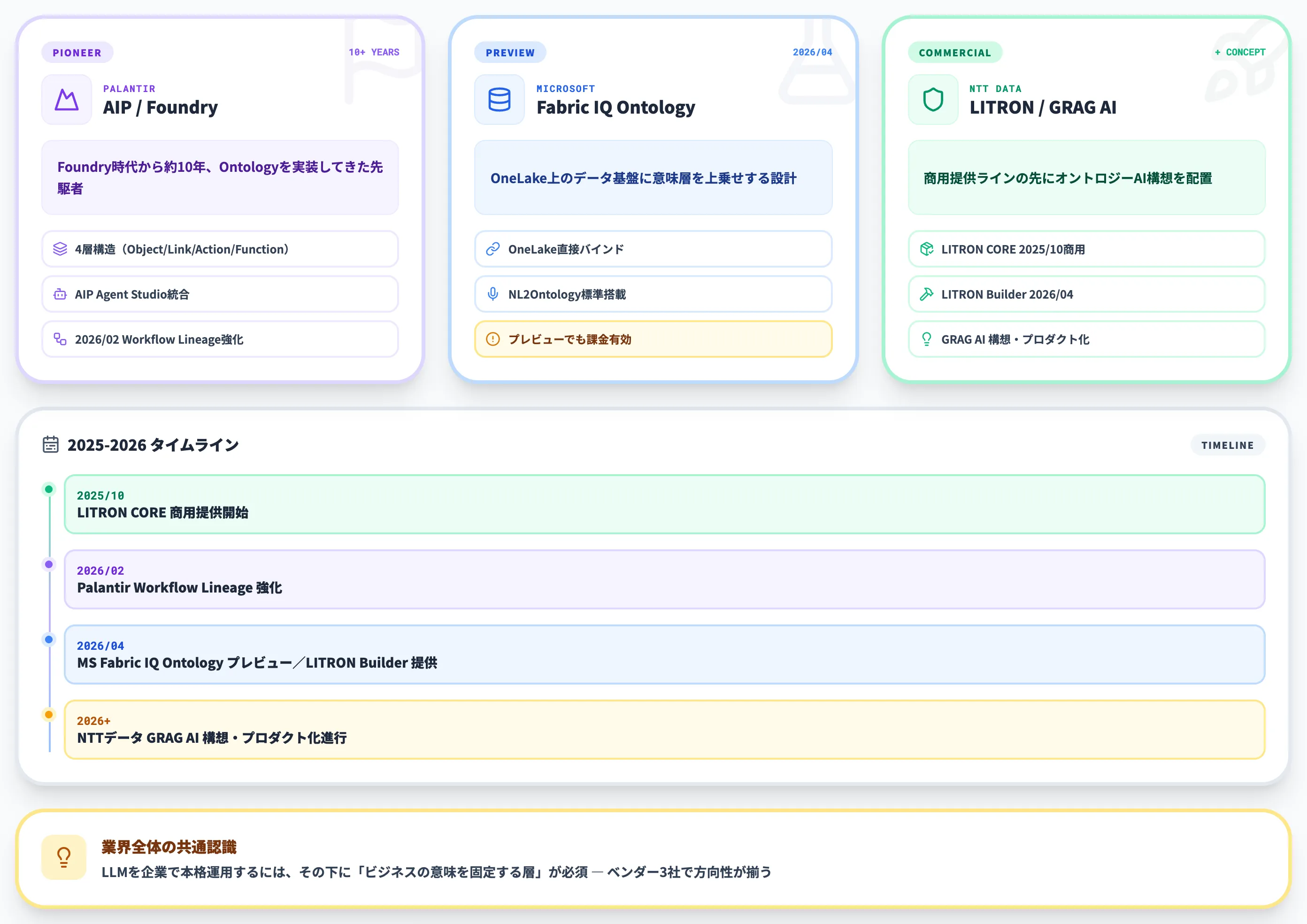Click the lightbulb icon in 業界全体の共通認識
Screen dimensions: 1307x924
tap(64, 857)
